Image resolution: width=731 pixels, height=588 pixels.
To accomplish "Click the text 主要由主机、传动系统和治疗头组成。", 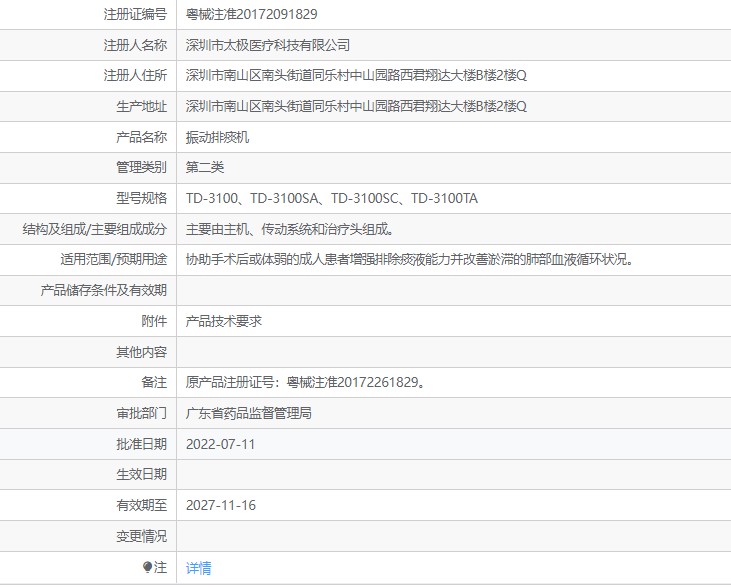I will click(290, 229).
